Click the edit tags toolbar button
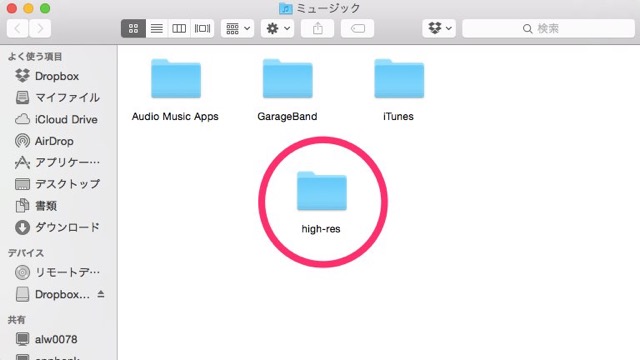 pos(358,28)
